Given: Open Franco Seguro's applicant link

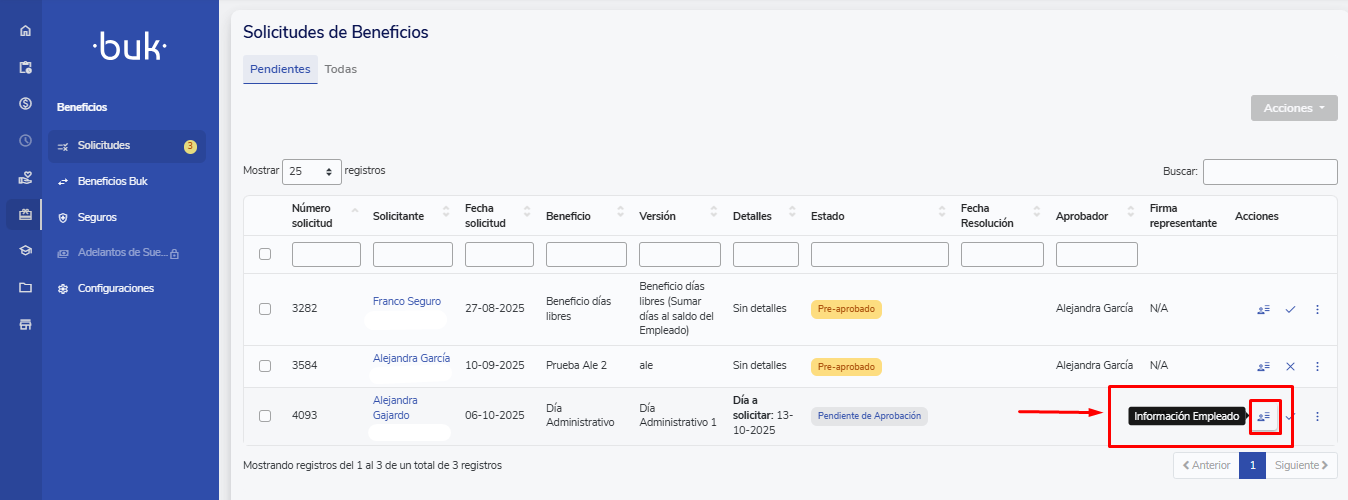Looking at the screenshot, I should pos(406,301).
